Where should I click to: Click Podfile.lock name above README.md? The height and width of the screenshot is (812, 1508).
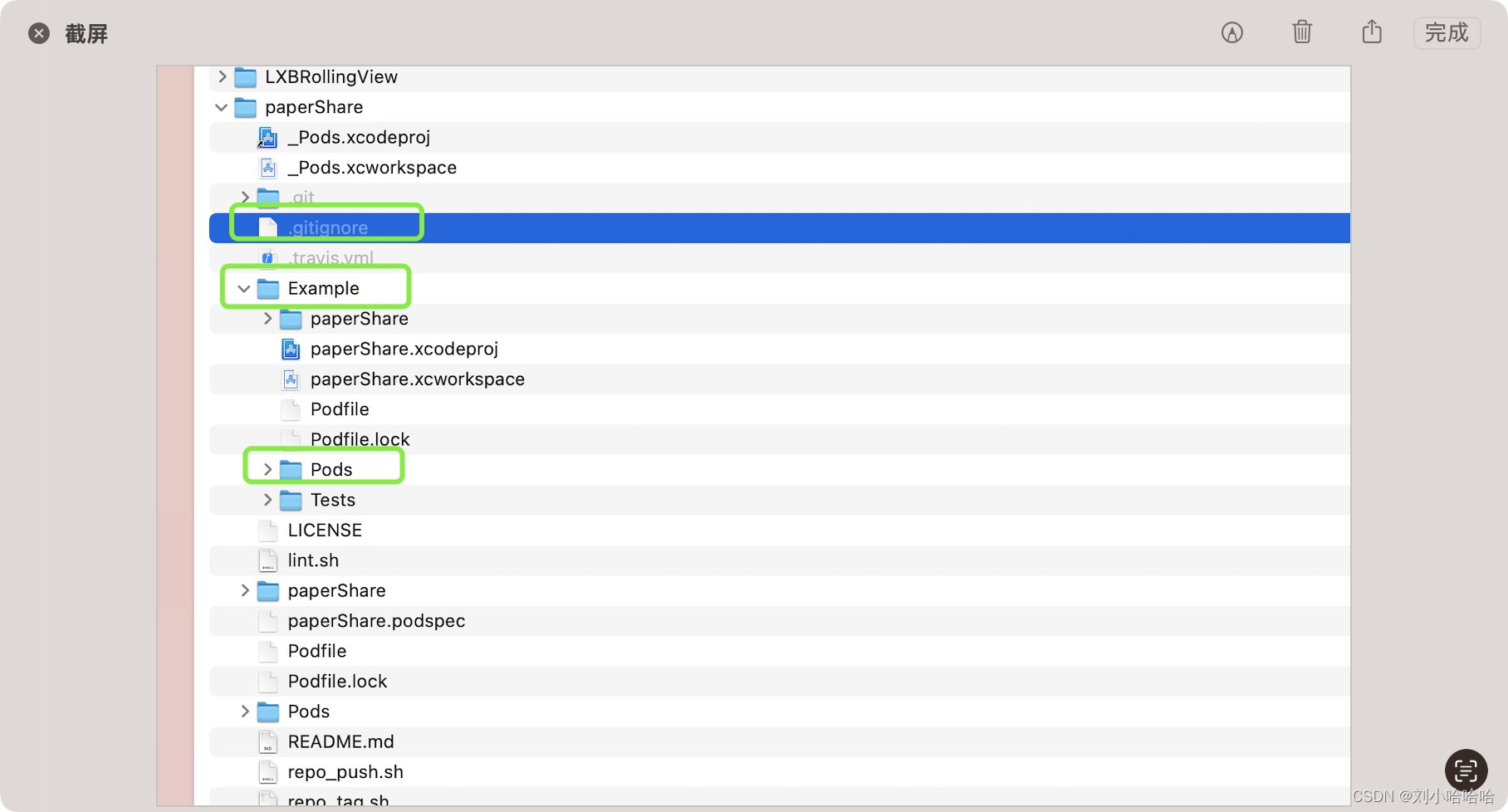(337, 682)
